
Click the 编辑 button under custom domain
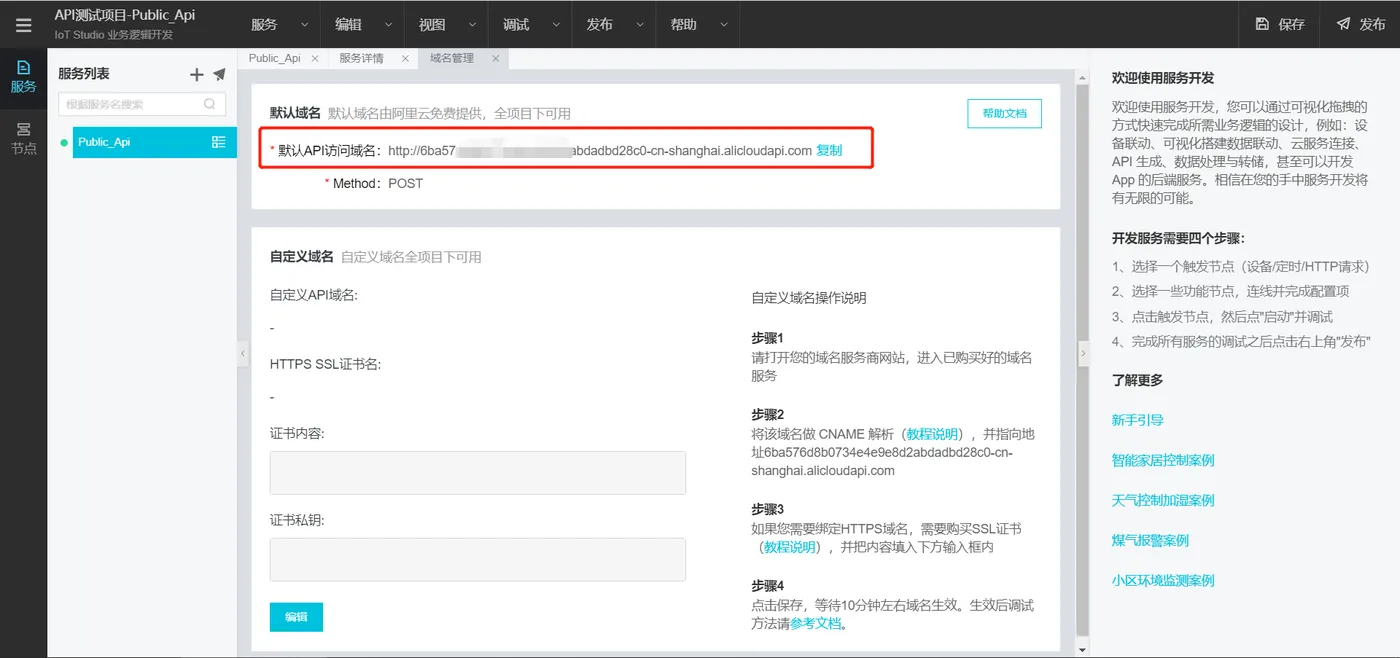coord(296,617)
